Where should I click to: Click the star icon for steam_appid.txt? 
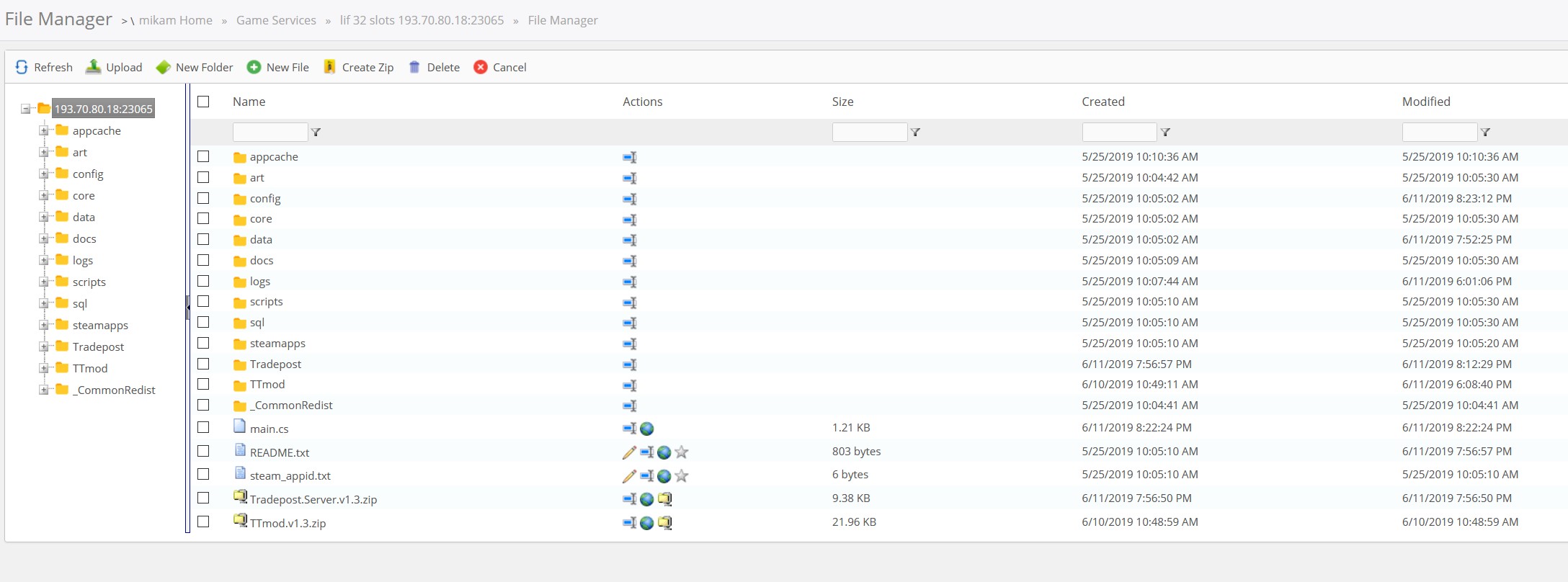point(682,476)
